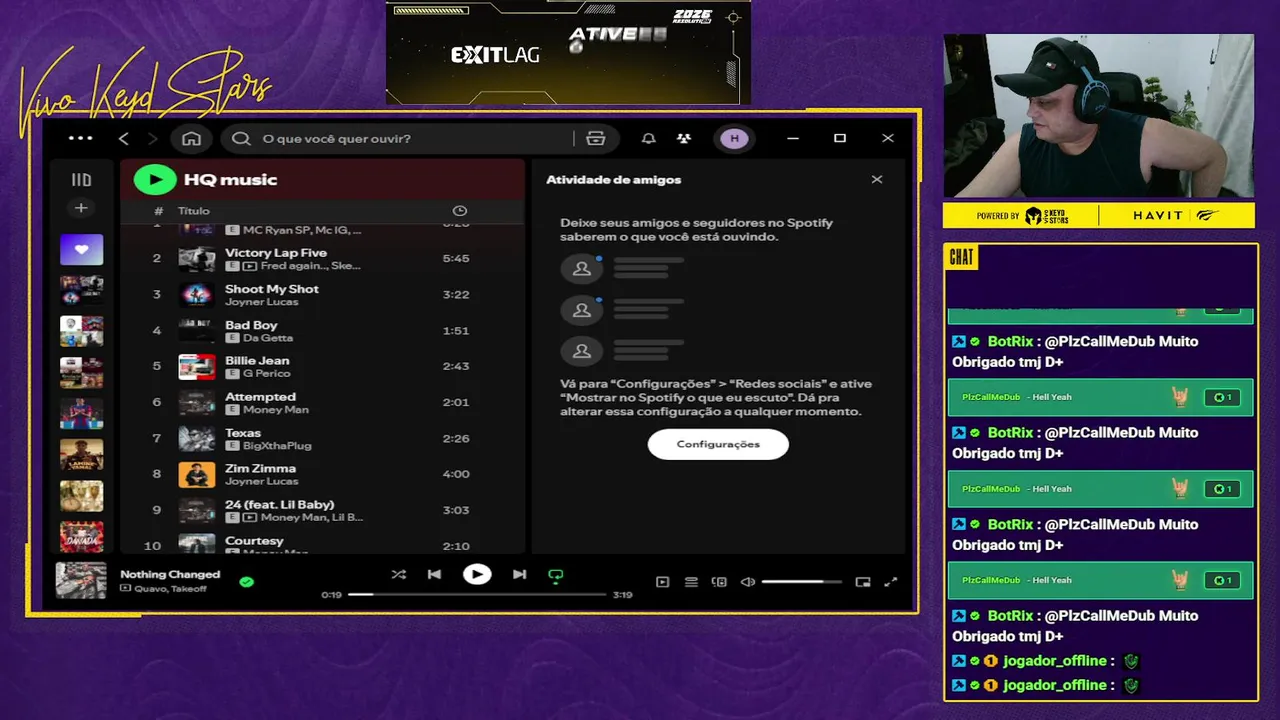This screenshot has width=1280, height=720.
Task: Click the Zim Zimma album cover thumbnail
Action: pyautogui.click(x=197, y=474)
